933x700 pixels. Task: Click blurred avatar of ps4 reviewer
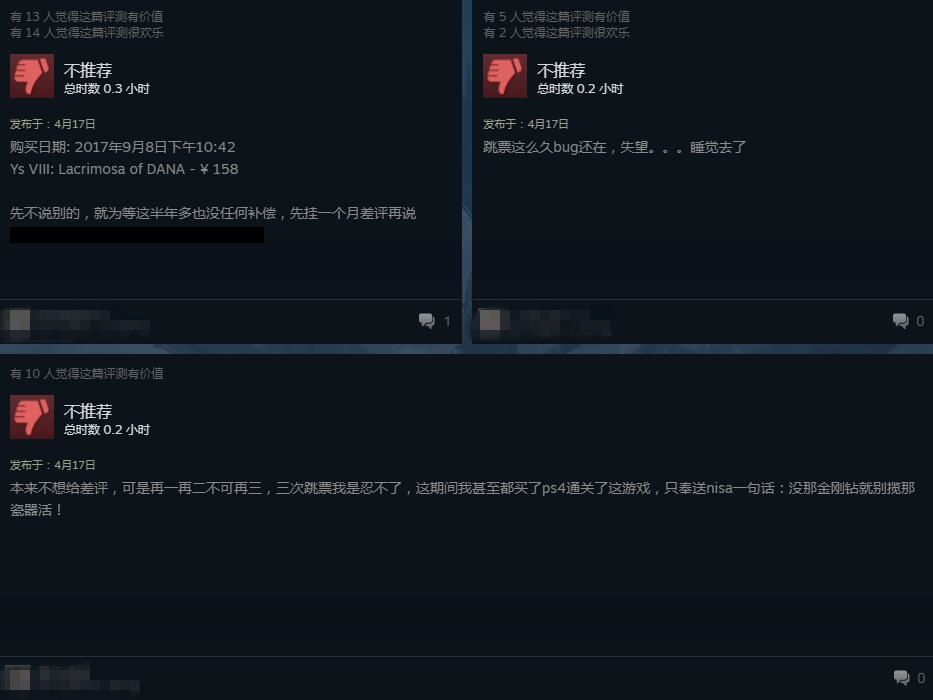point(20,679)
